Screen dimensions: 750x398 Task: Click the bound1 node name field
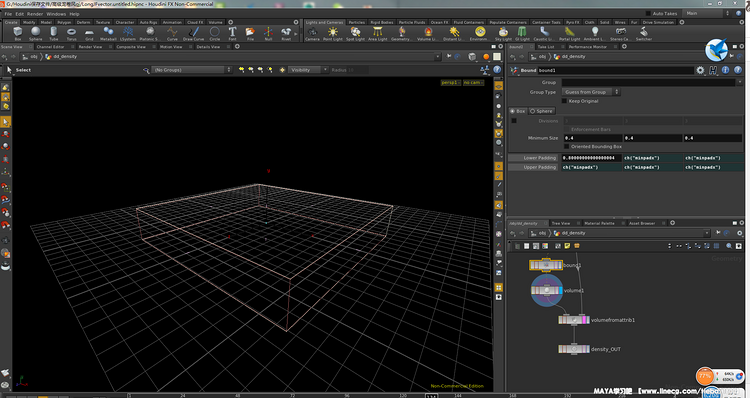(616, 70)
